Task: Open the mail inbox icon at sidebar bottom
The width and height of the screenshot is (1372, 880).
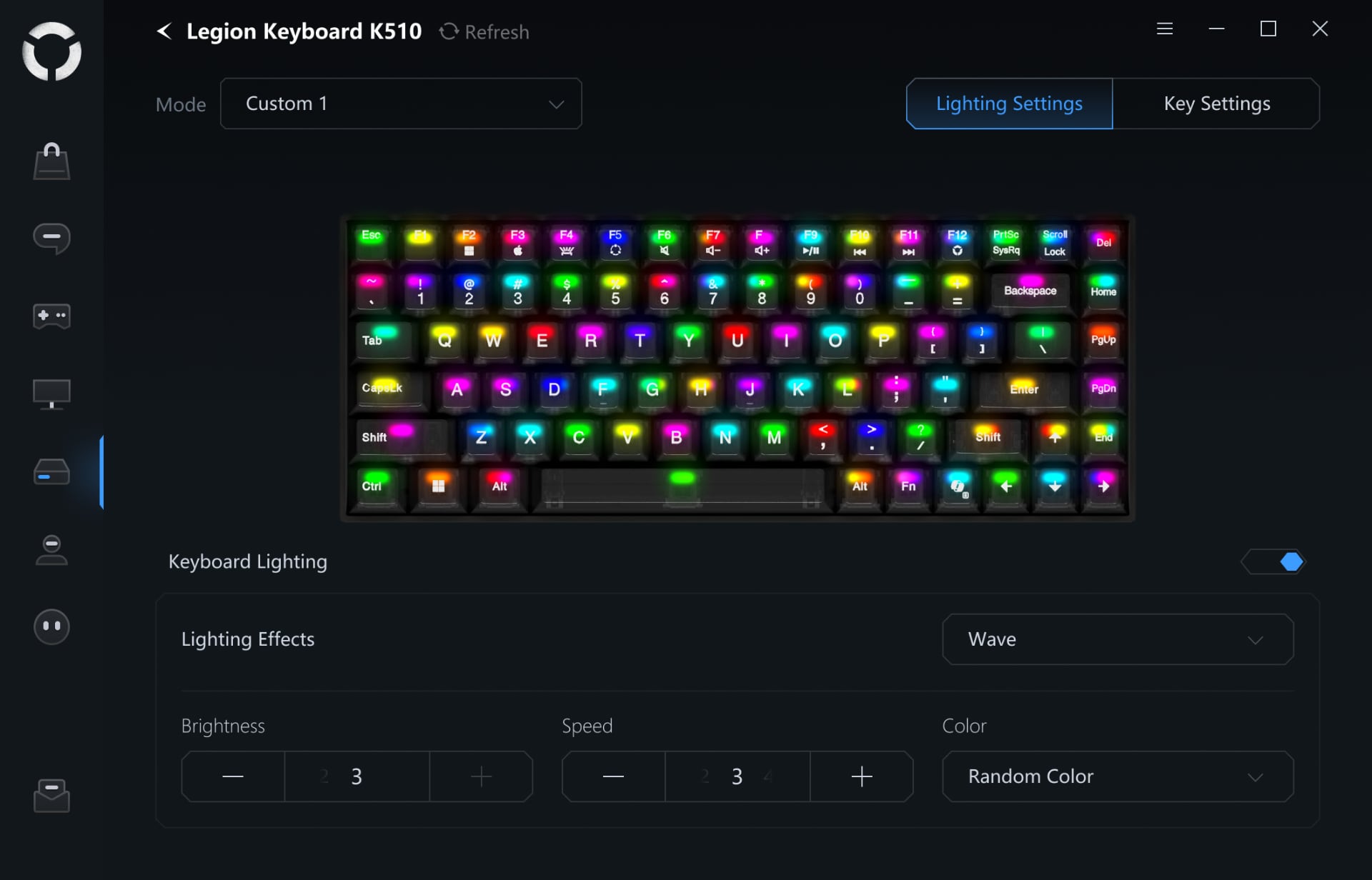Action: point(51,796)
